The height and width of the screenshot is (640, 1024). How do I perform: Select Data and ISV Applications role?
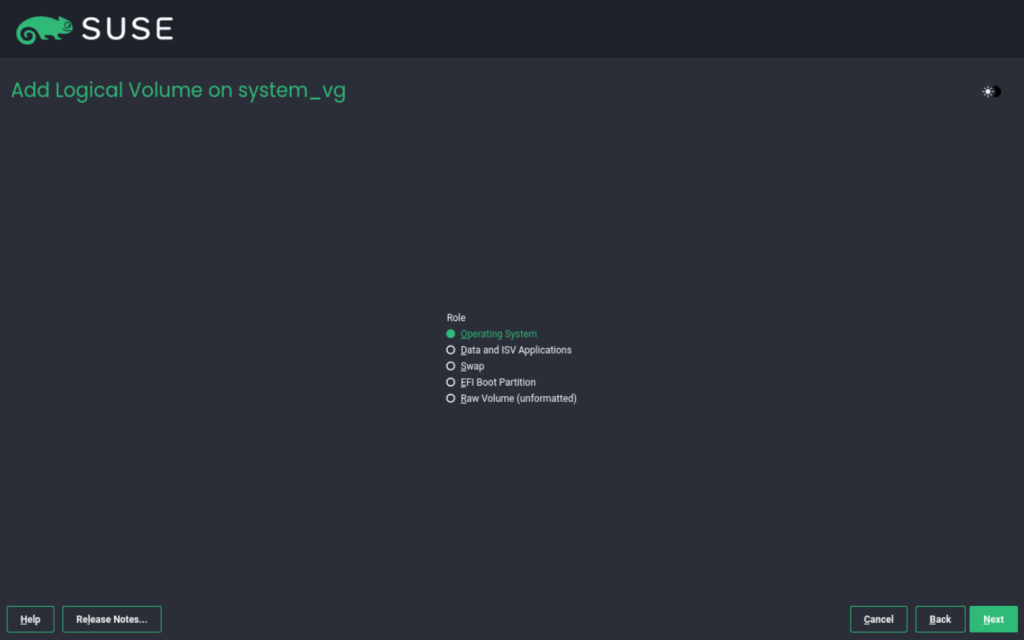click(x=509, y=350)
